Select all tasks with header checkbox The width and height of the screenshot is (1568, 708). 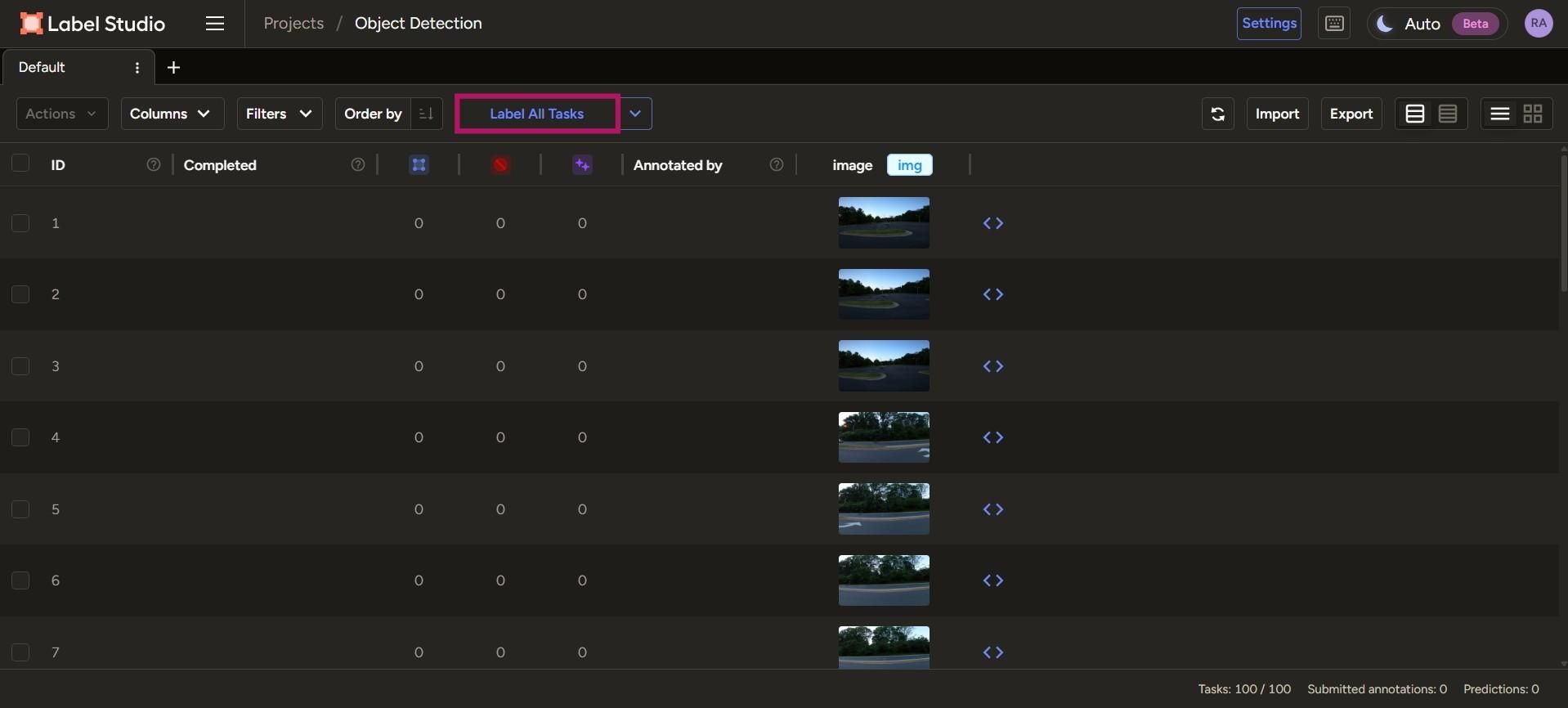(x=20, y=164)
